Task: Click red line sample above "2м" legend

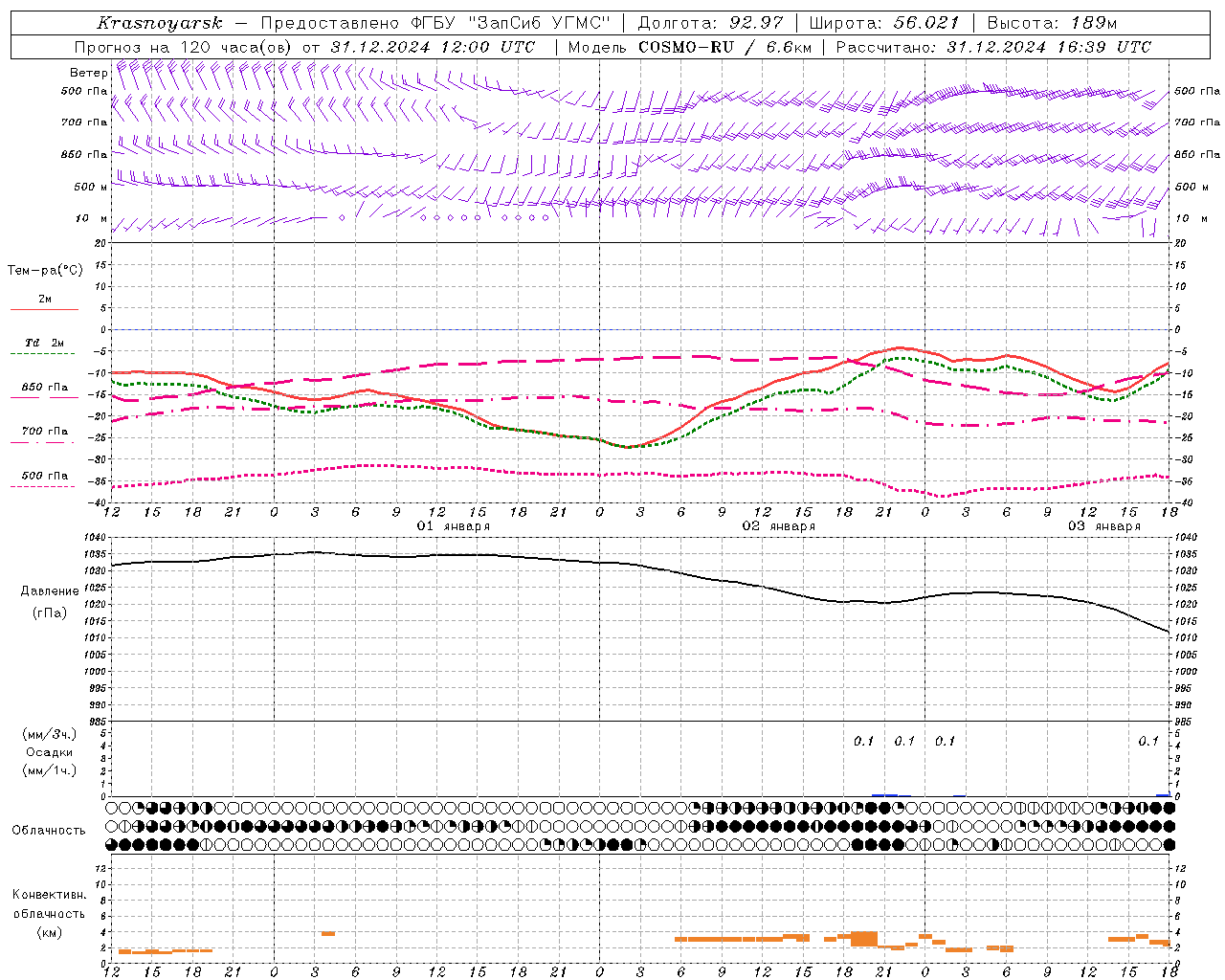Action: coord(44,309)
